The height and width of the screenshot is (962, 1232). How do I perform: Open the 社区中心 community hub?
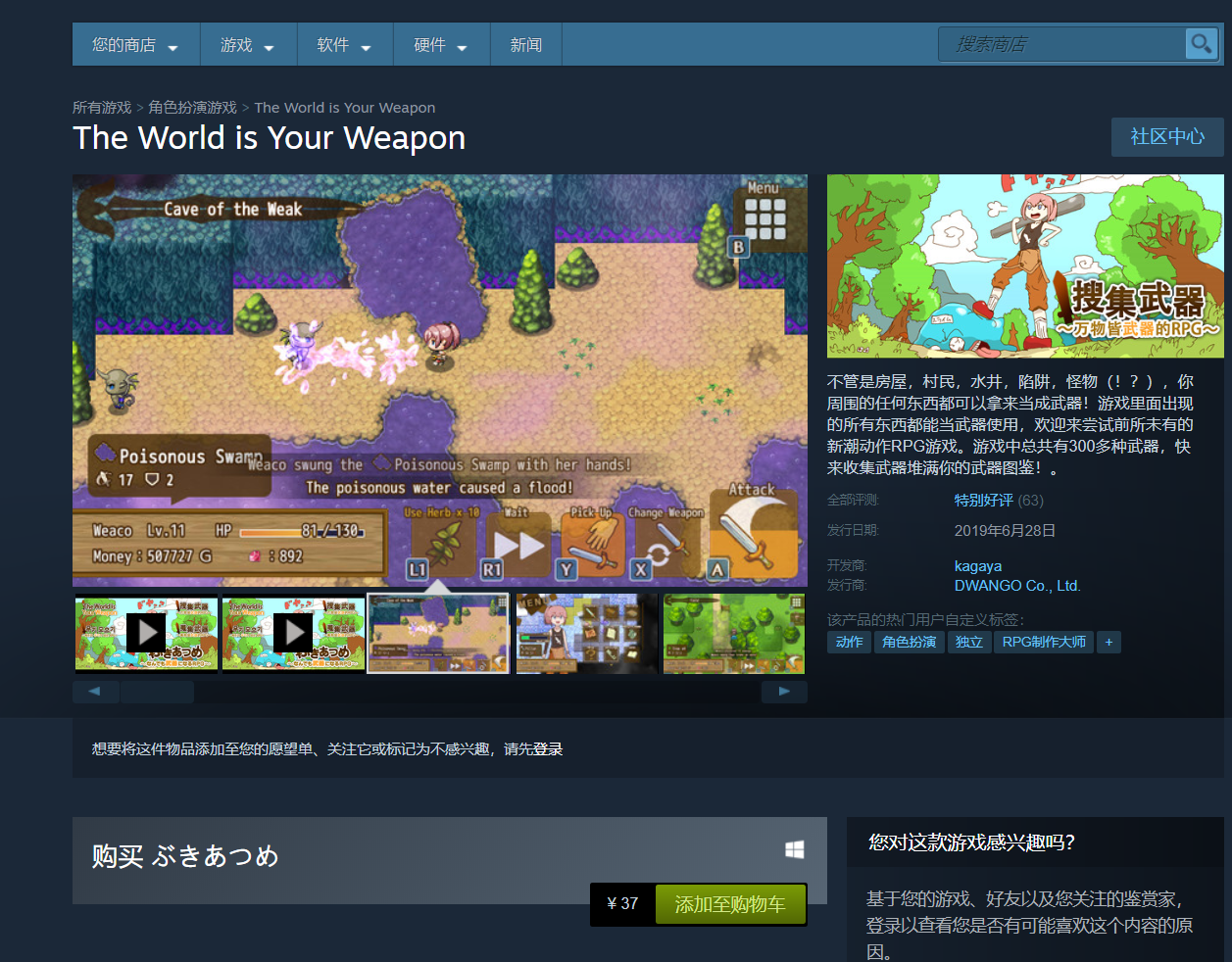point(1167,137)
